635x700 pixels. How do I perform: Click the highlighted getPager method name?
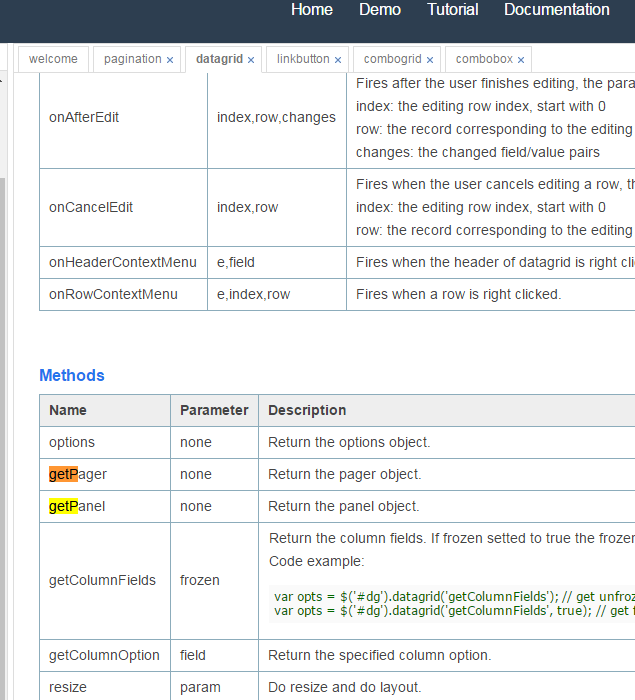click(x=78, y=474)
